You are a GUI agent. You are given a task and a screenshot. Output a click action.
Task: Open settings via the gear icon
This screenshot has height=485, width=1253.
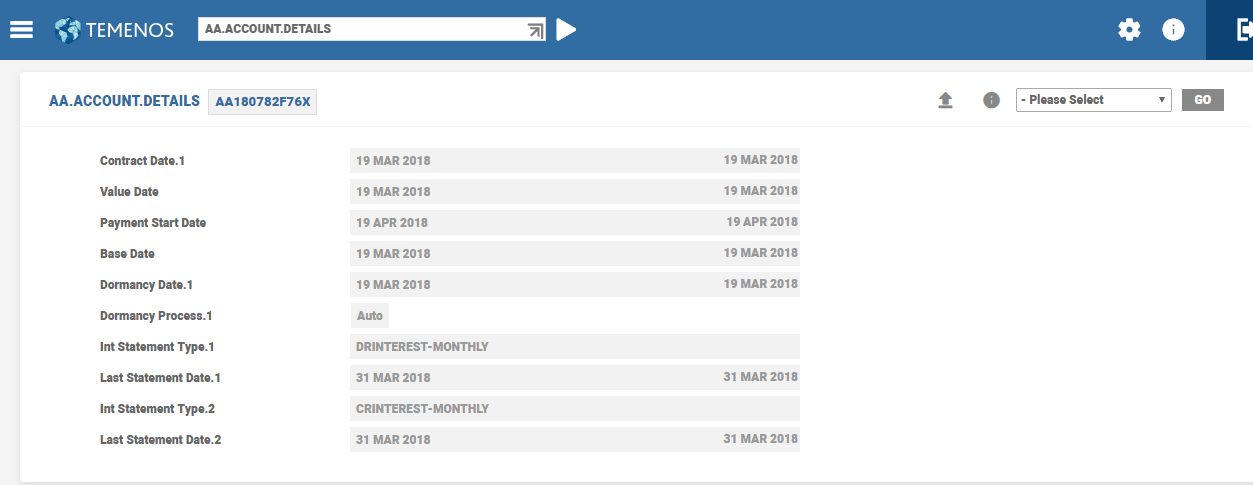1129,30
